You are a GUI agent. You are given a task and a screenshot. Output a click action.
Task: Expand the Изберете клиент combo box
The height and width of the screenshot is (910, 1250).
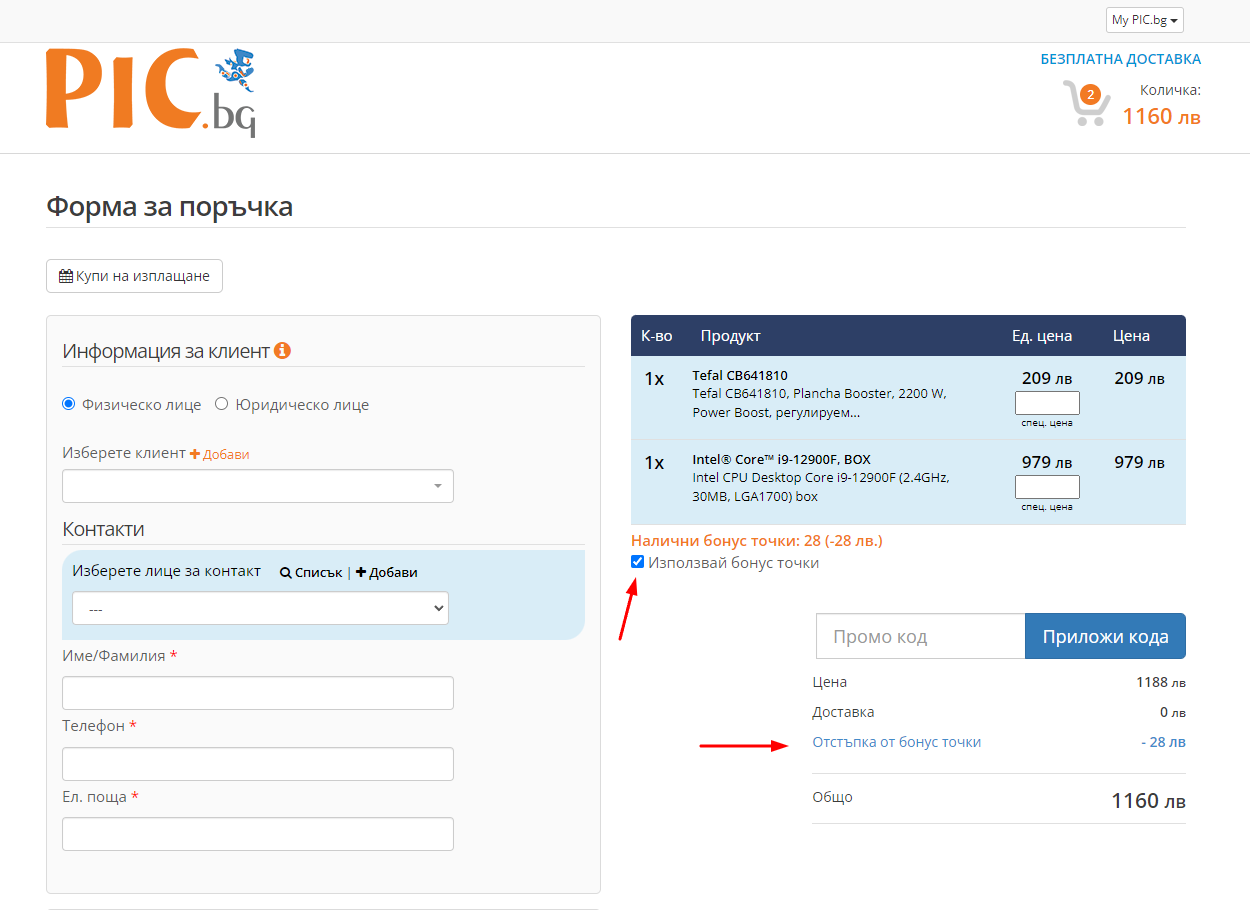pyautogui.click(x=258, y=486)
